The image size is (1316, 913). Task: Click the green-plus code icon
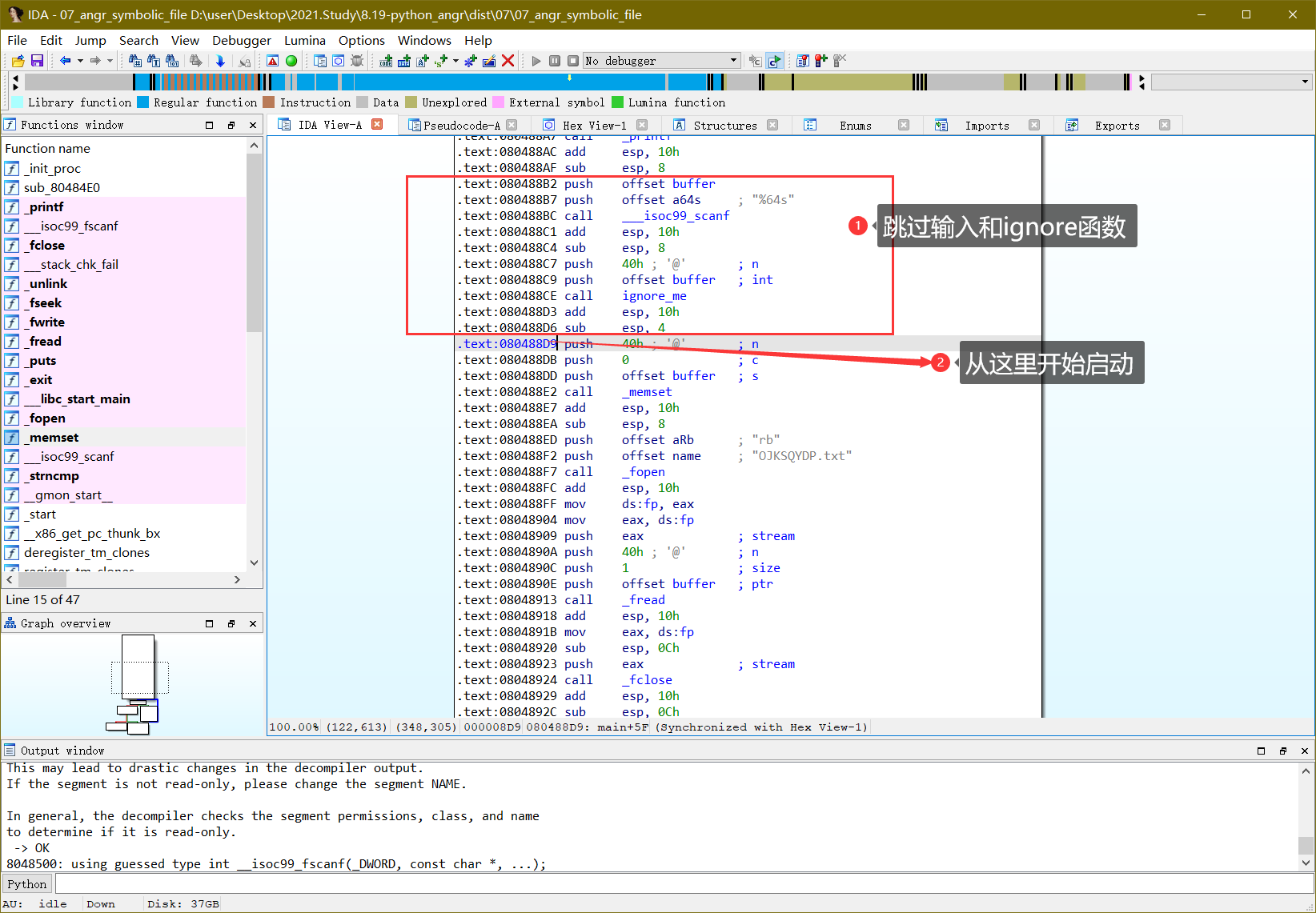[386, 61]
